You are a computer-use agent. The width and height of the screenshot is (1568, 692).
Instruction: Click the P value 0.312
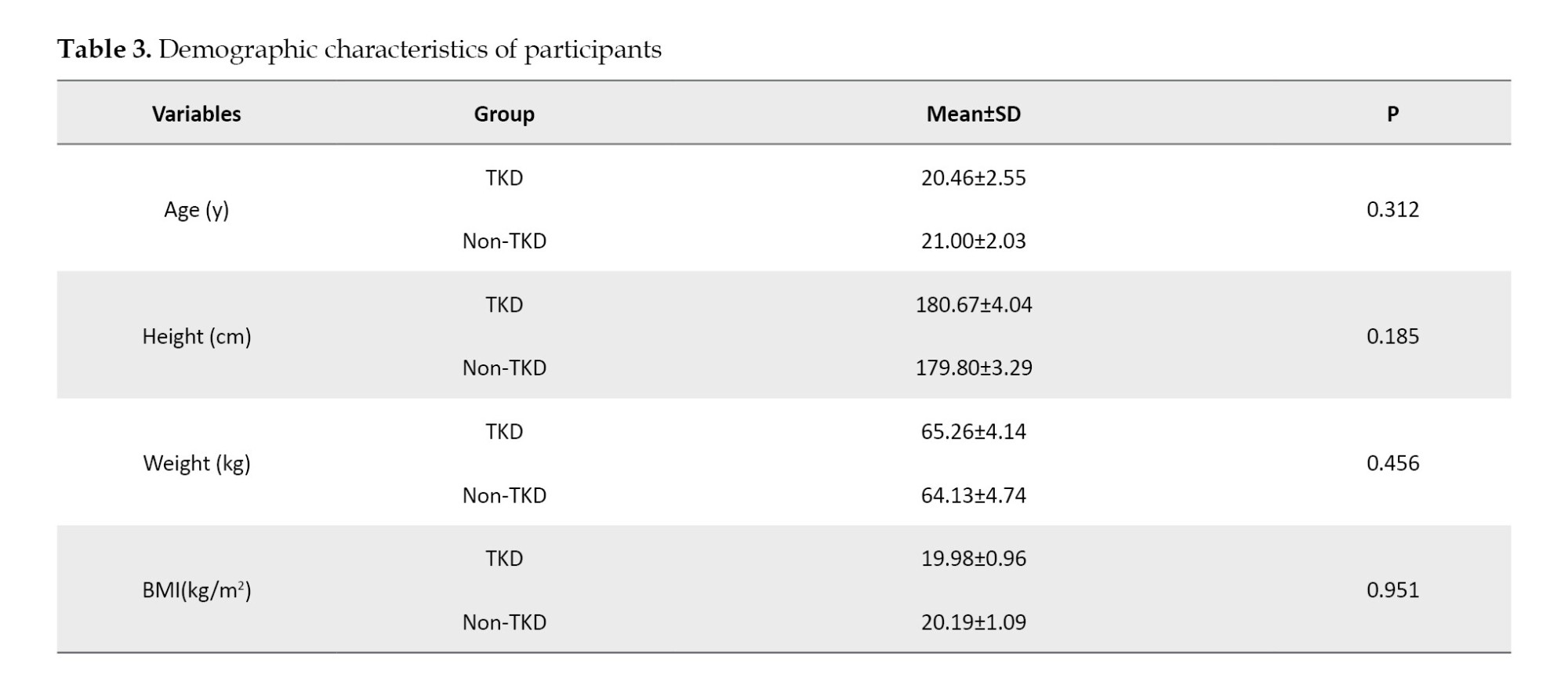tap(1392, 209)
